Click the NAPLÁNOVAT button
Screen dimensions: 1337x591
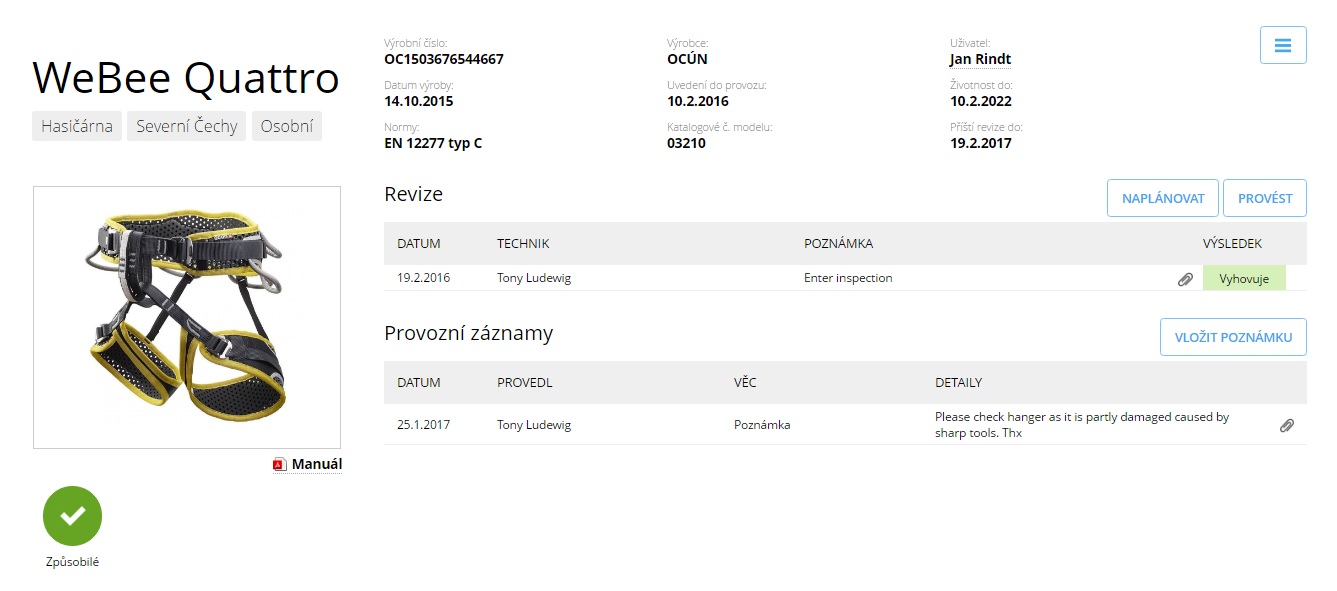point(1163,198)
